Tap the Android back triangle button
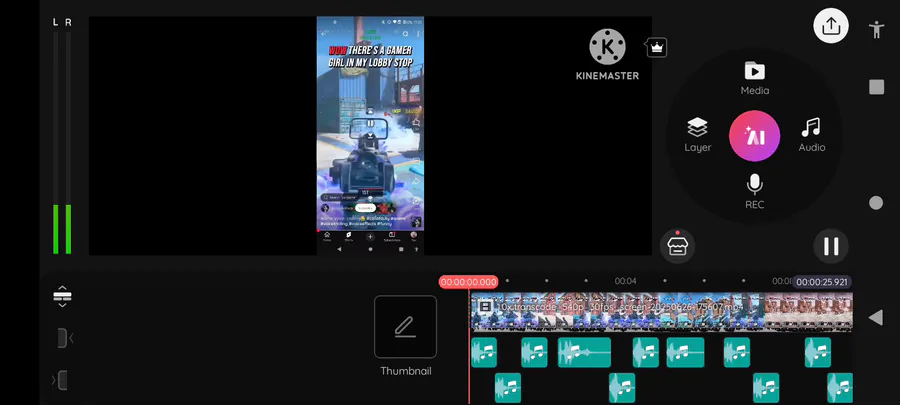The height and width of the screenshot is (405, 900). pyautogui.click(x=875, y=317)
